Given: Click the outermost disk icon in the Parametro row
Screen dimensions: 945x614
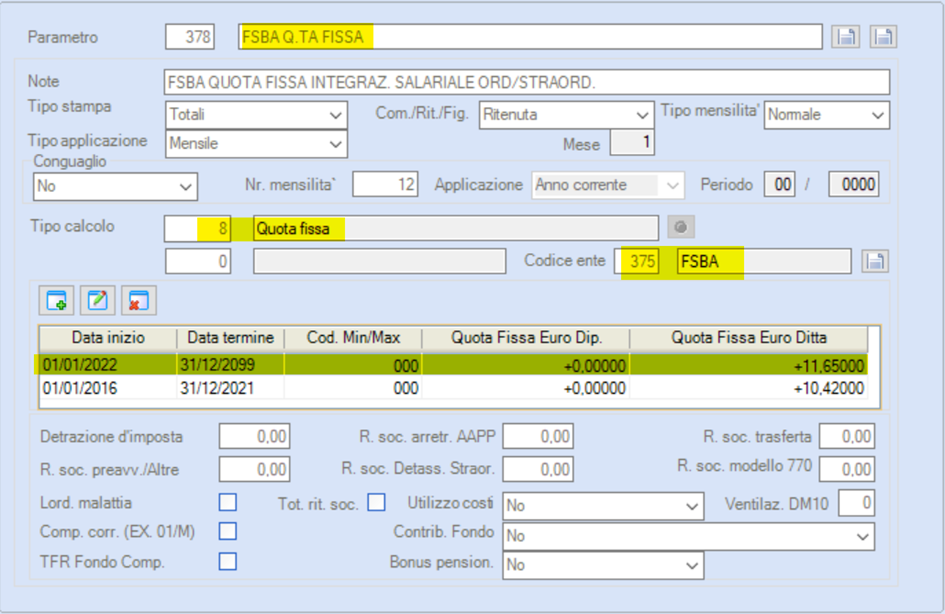Looking at the screenshot, I should coord(884,37).
